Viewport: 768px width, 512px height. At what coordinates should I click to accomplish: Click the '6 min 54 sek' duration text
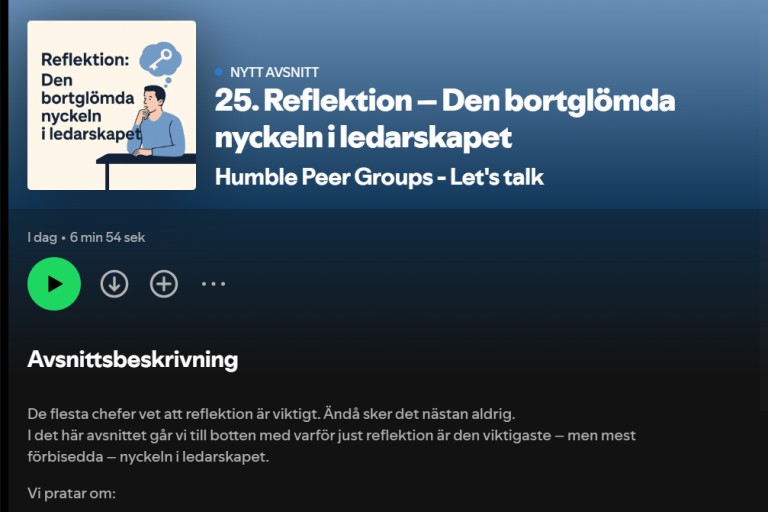[x=107, y=237]
